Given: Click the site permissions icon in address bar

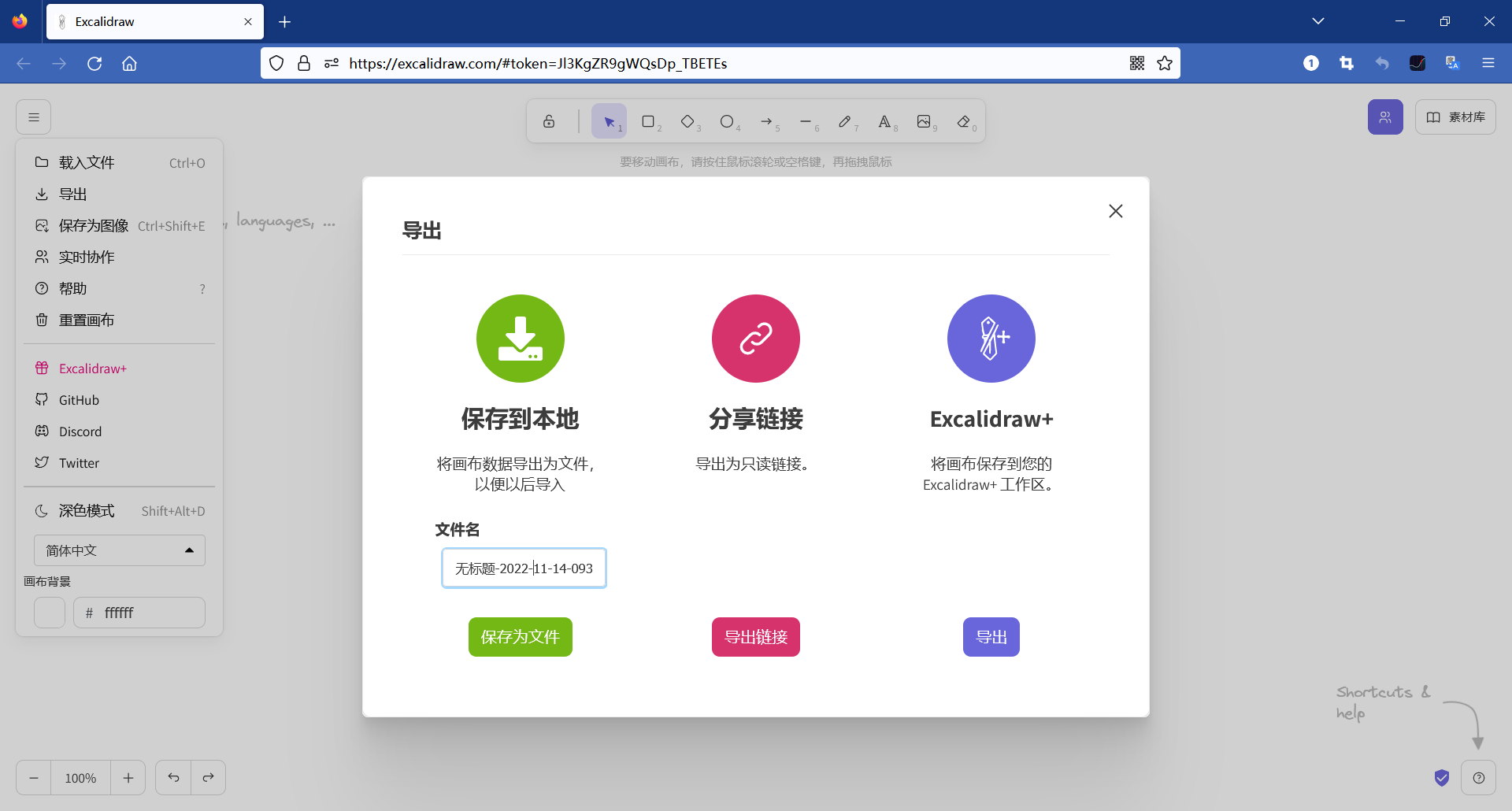Looking at the screenshot, I should pyautogui.click(x=332, y=63).
